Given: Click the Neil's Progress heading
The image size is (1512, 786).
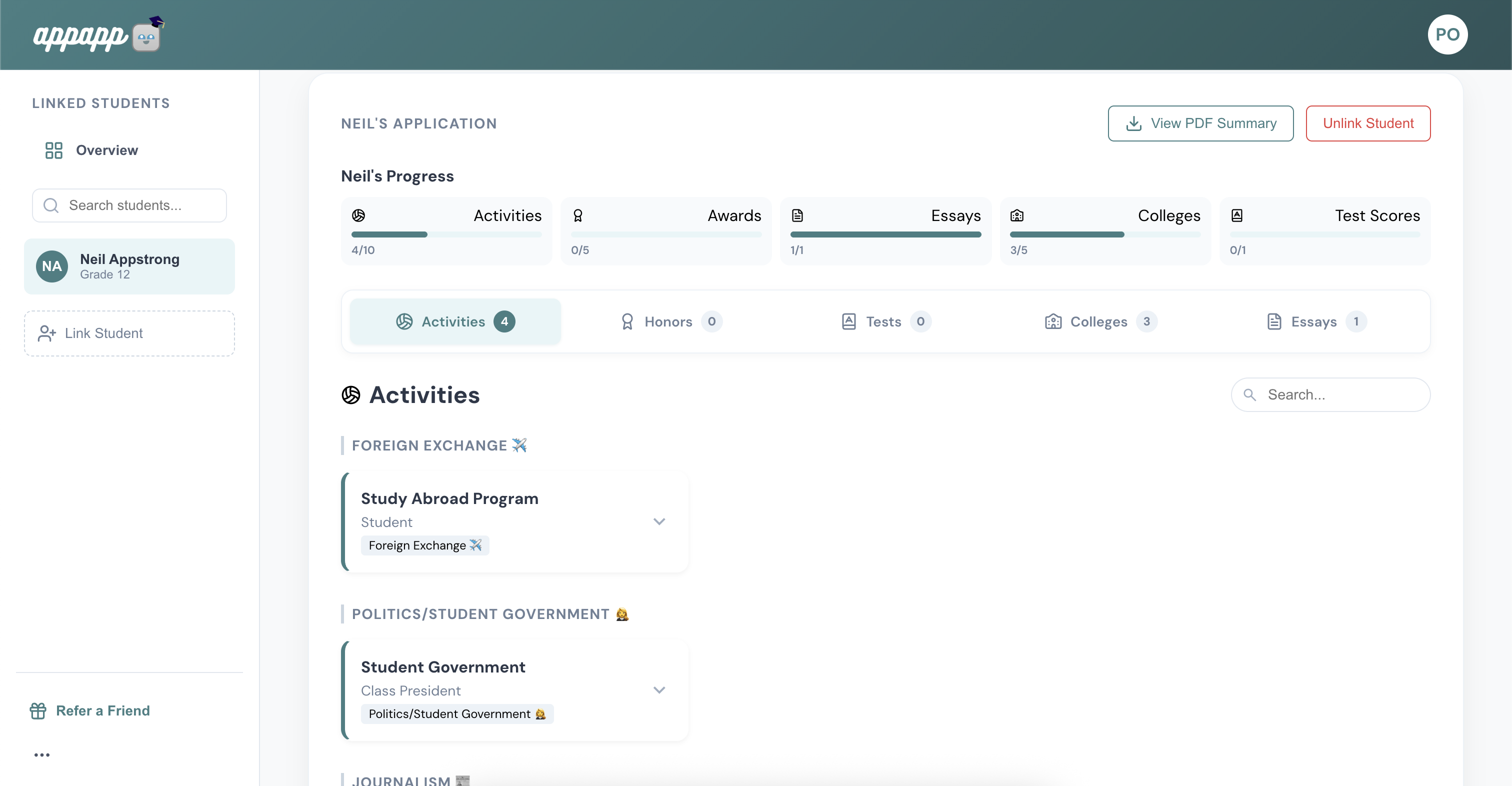Looking at the screenshot, I should 397,176.
